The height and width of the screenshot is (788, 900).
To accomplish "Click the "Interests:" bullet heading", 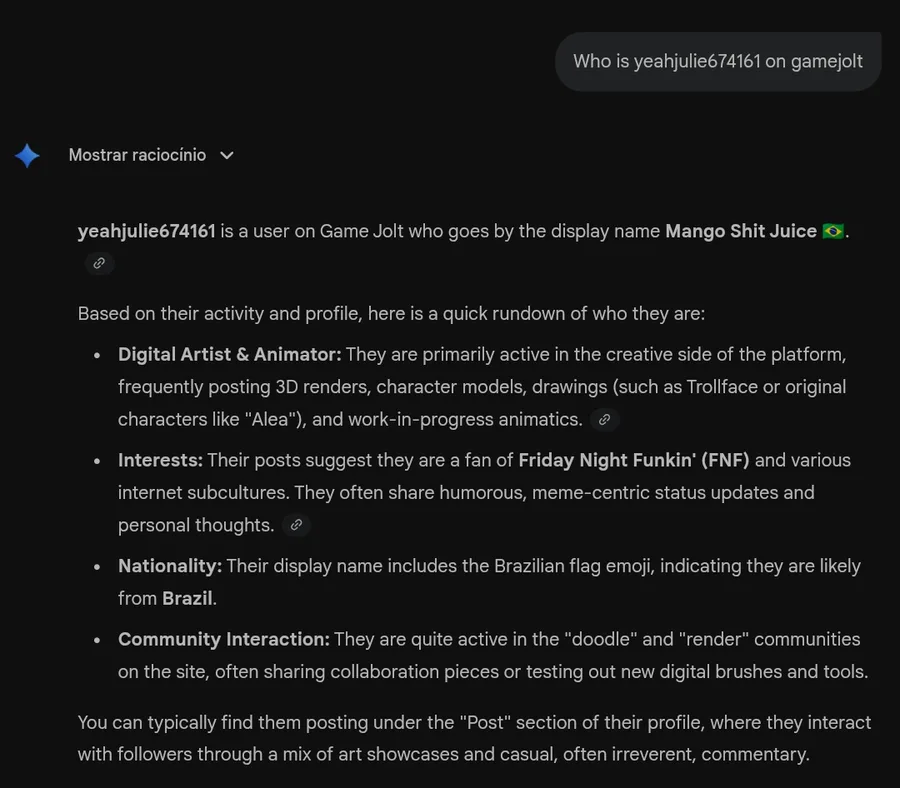I will tap(161, 460).
